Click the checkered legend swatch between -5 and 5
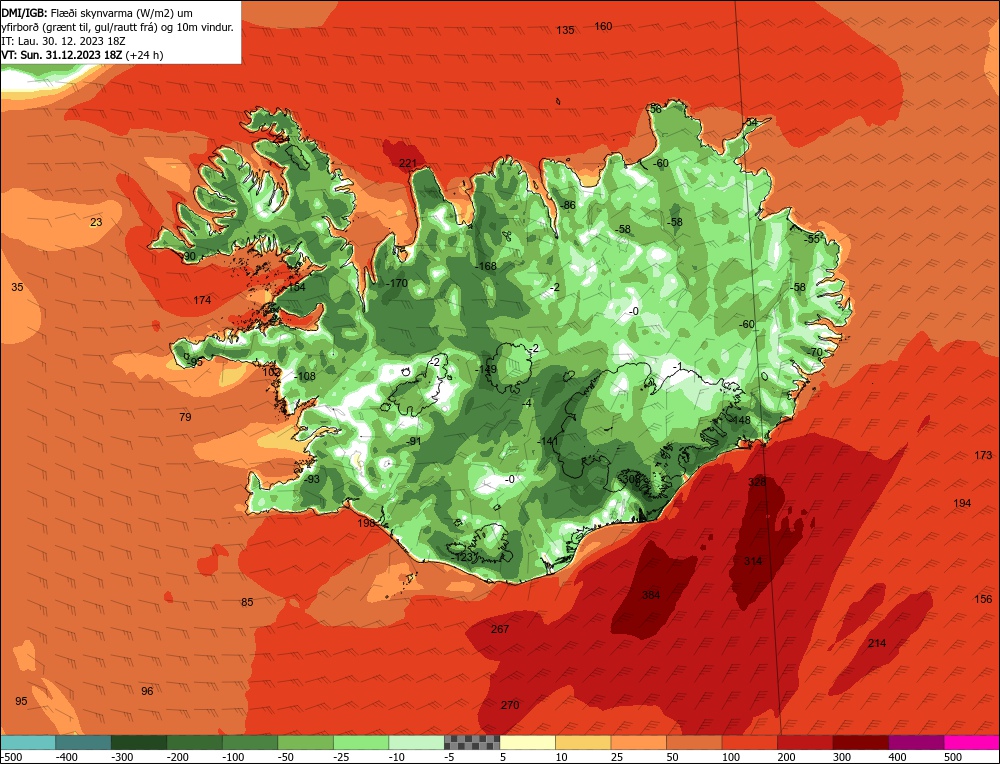The image size is (1000, 764). (472, 742)
